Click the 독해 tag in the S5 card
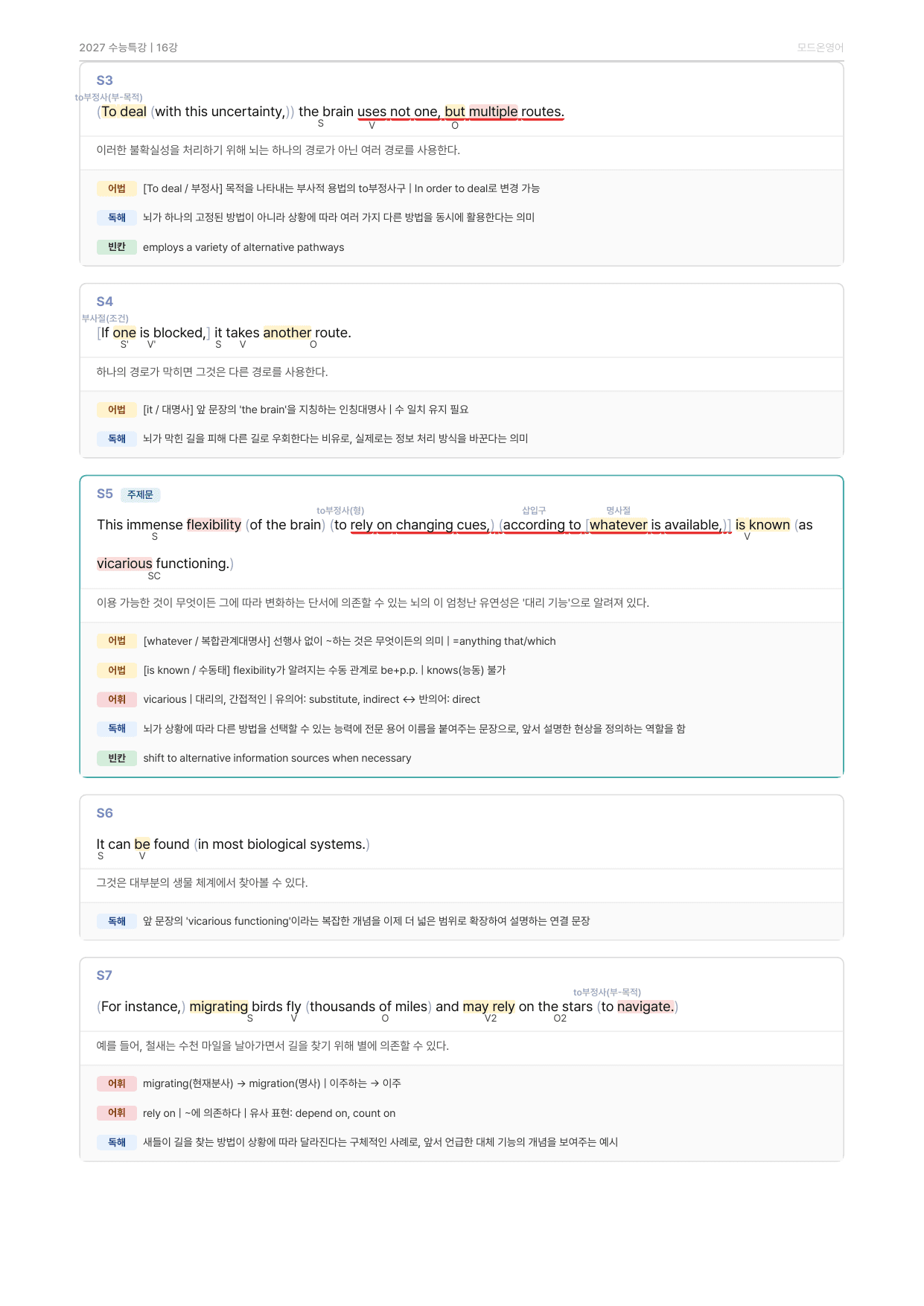 click(116, 729)
